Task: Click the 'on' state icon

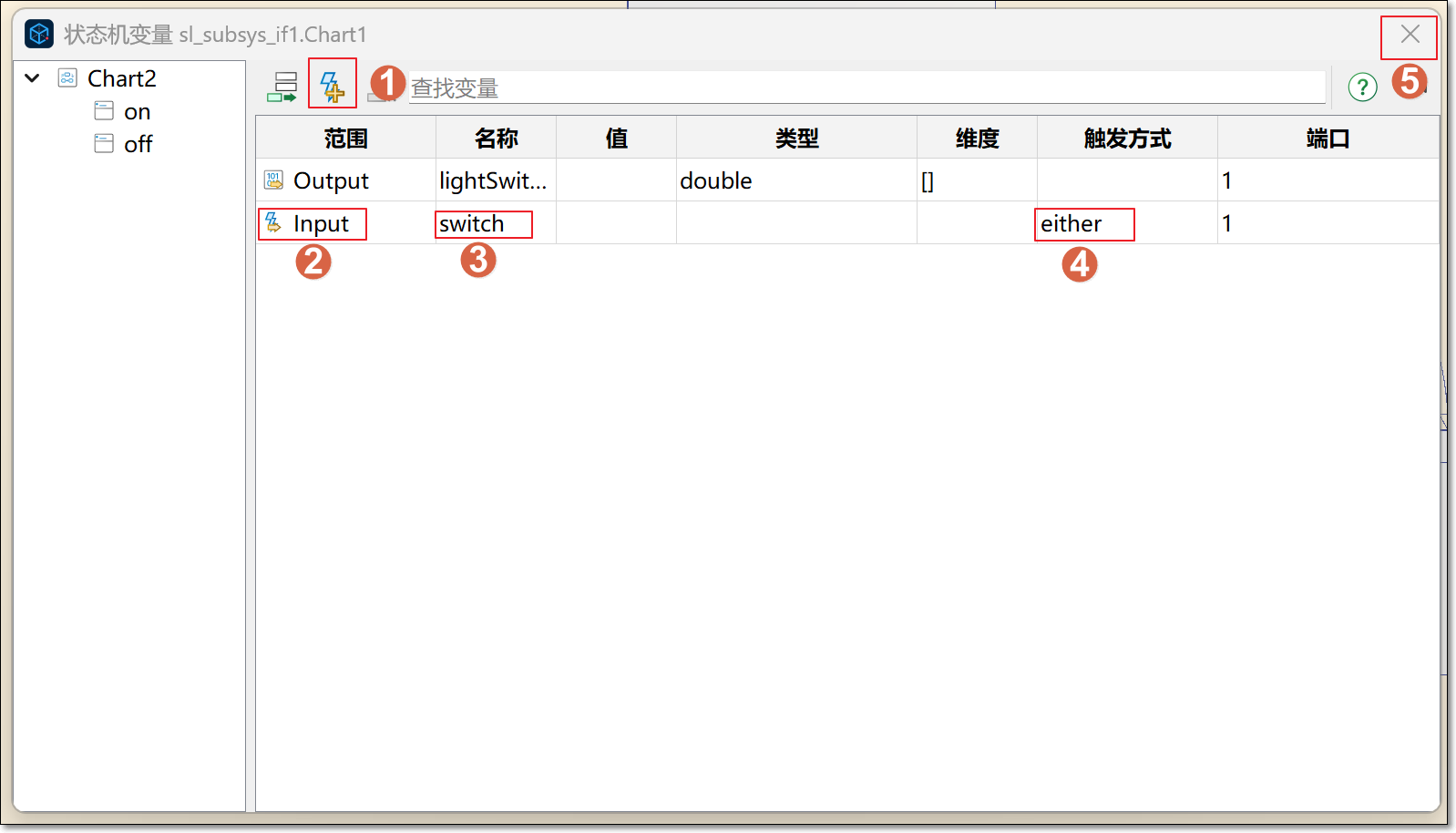Action: [104, 111]
